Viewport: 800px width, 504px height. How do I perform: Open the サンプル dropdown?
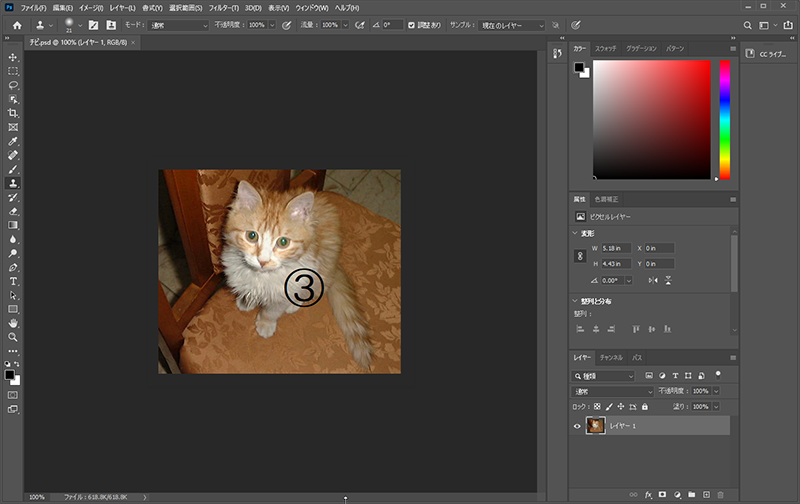tap(512, 24)
